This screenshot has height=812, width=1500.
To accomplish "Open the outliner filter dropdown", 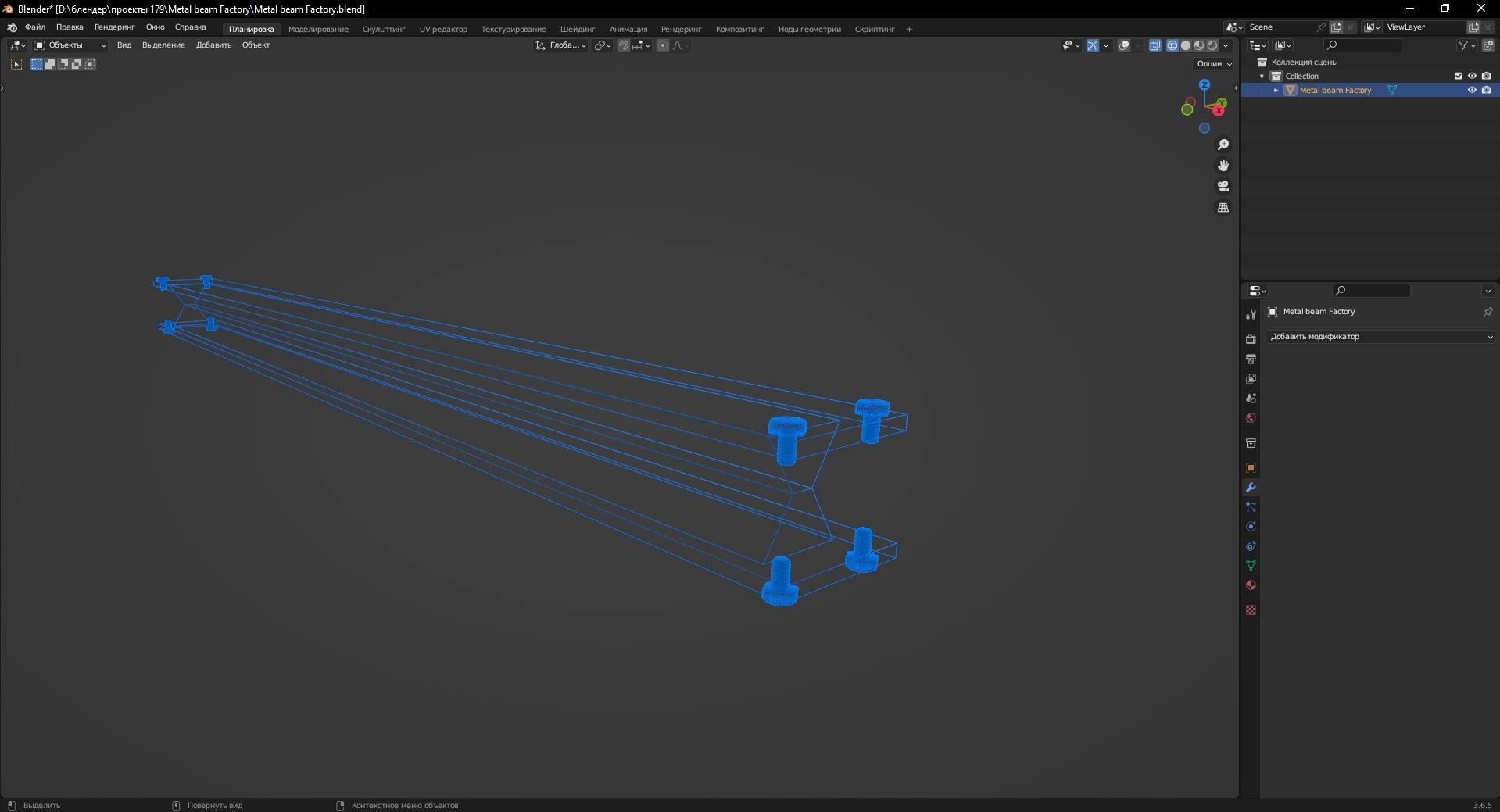I will click(x=1466, y=45).
